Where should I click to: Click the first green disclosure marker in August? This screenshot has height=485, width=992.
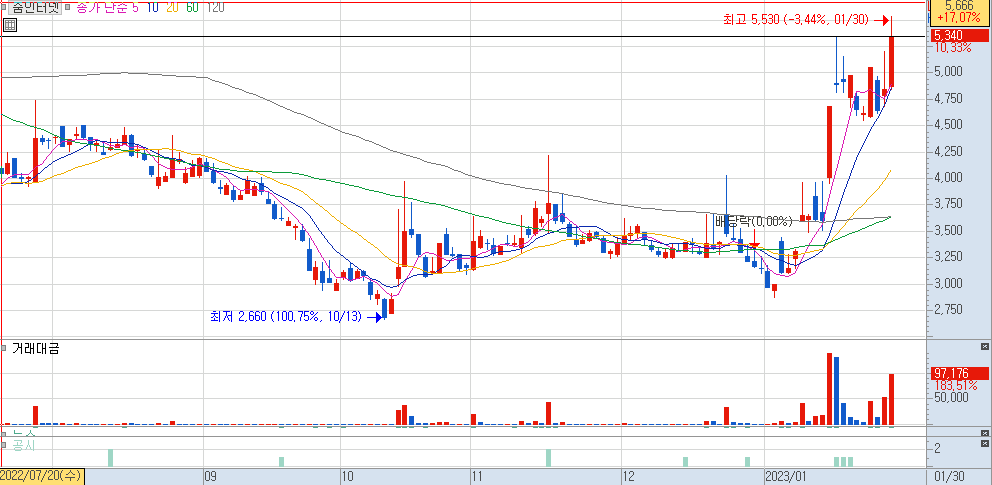point(111,458)
